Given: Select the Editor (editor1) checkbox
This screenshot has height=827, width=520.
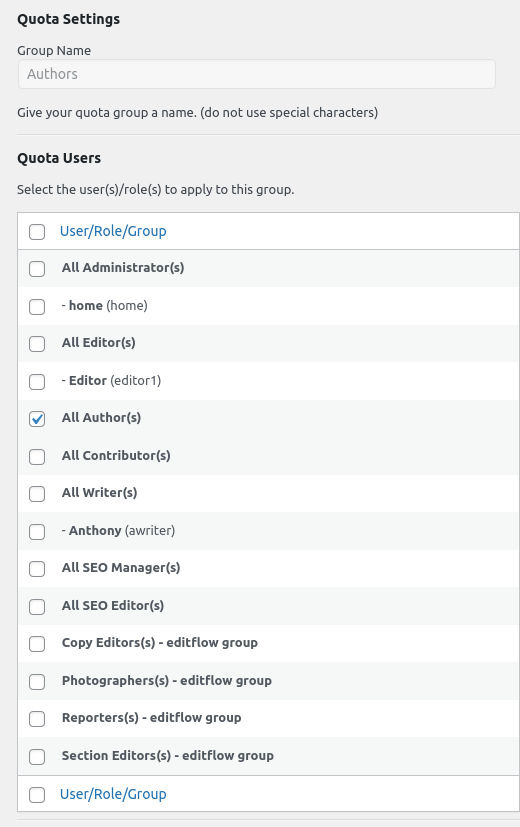Looking at the screenshot, I should [37, 381].
